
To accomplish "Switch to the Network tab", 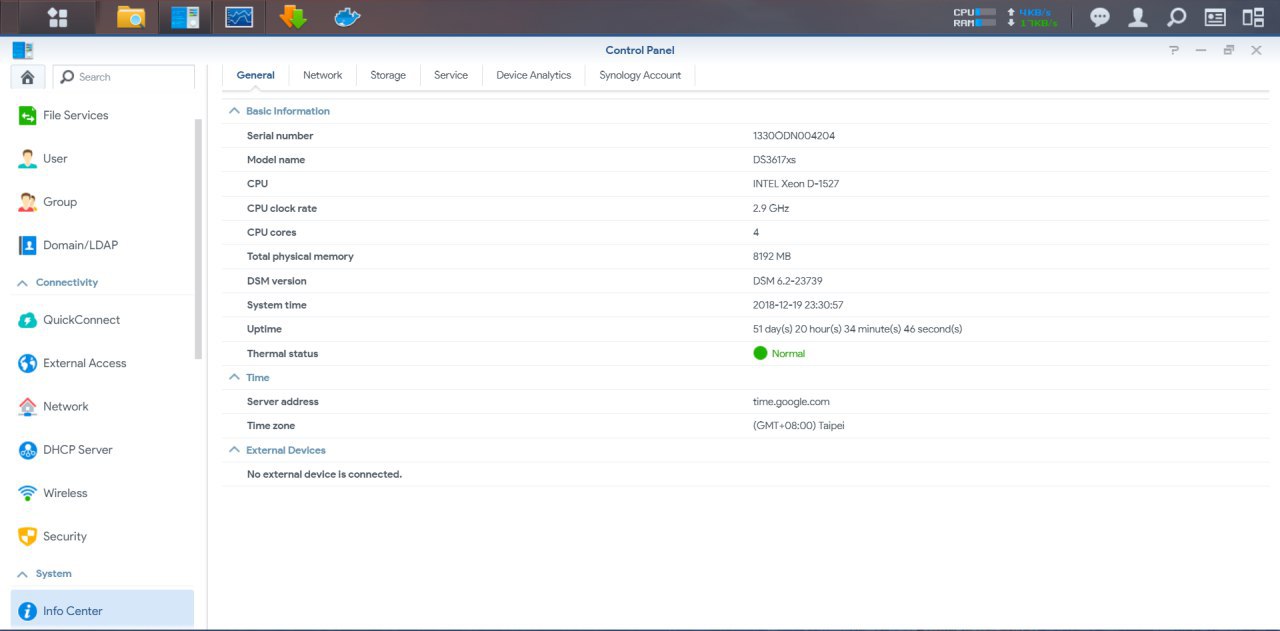I will point(322,75).
